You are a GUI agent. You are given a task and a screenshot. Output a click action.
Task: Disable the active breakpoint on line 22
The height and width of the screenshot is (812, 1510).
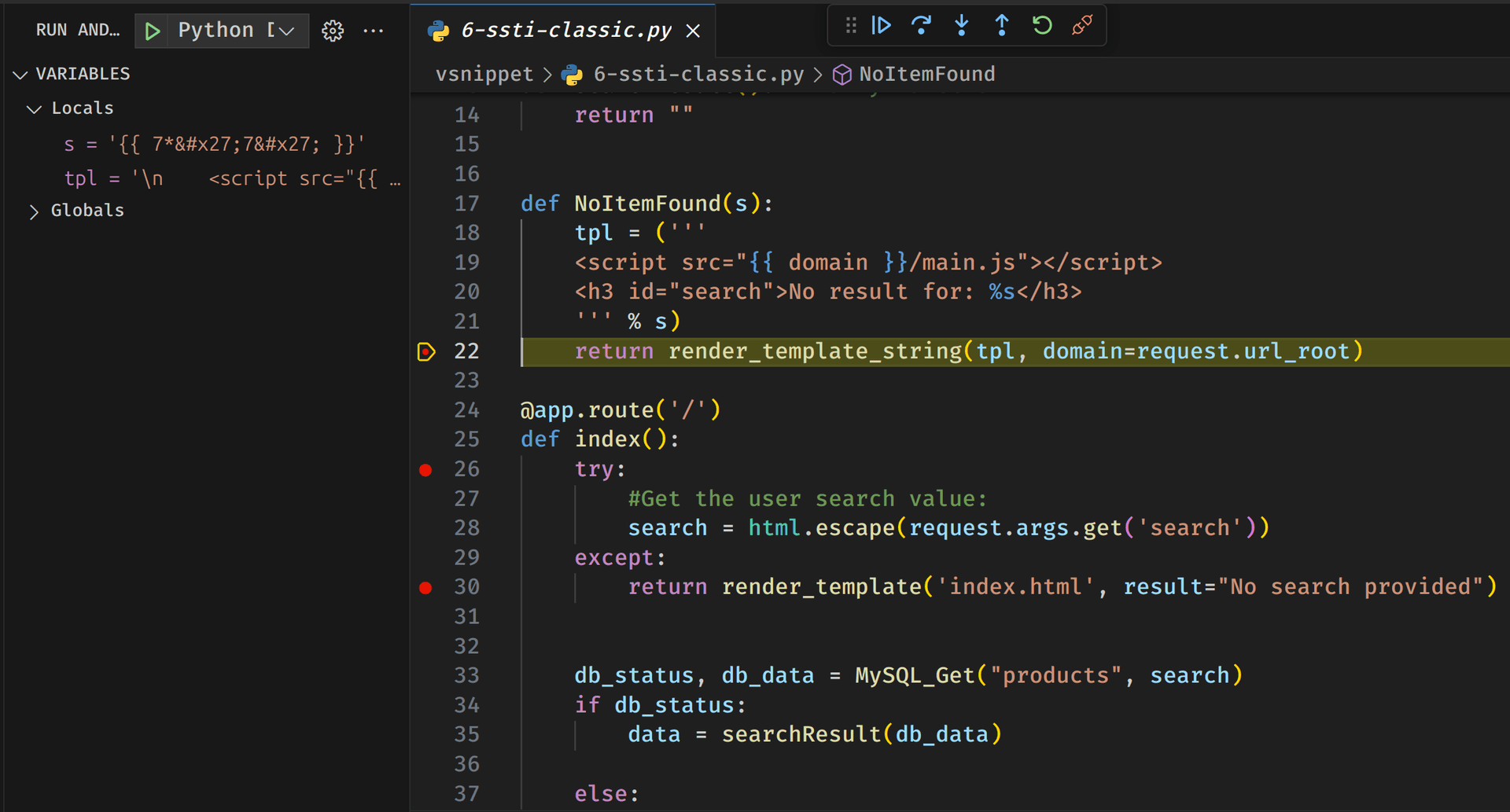click(425, 351)
